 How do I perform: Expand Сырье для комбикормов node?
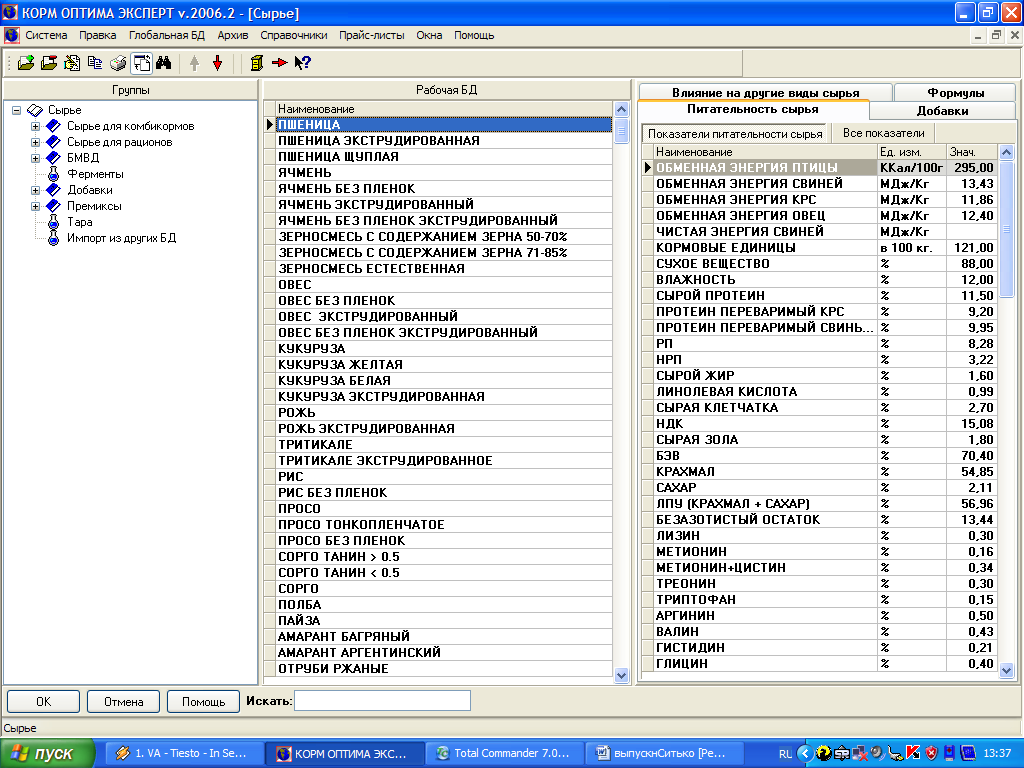click(35, 126)
